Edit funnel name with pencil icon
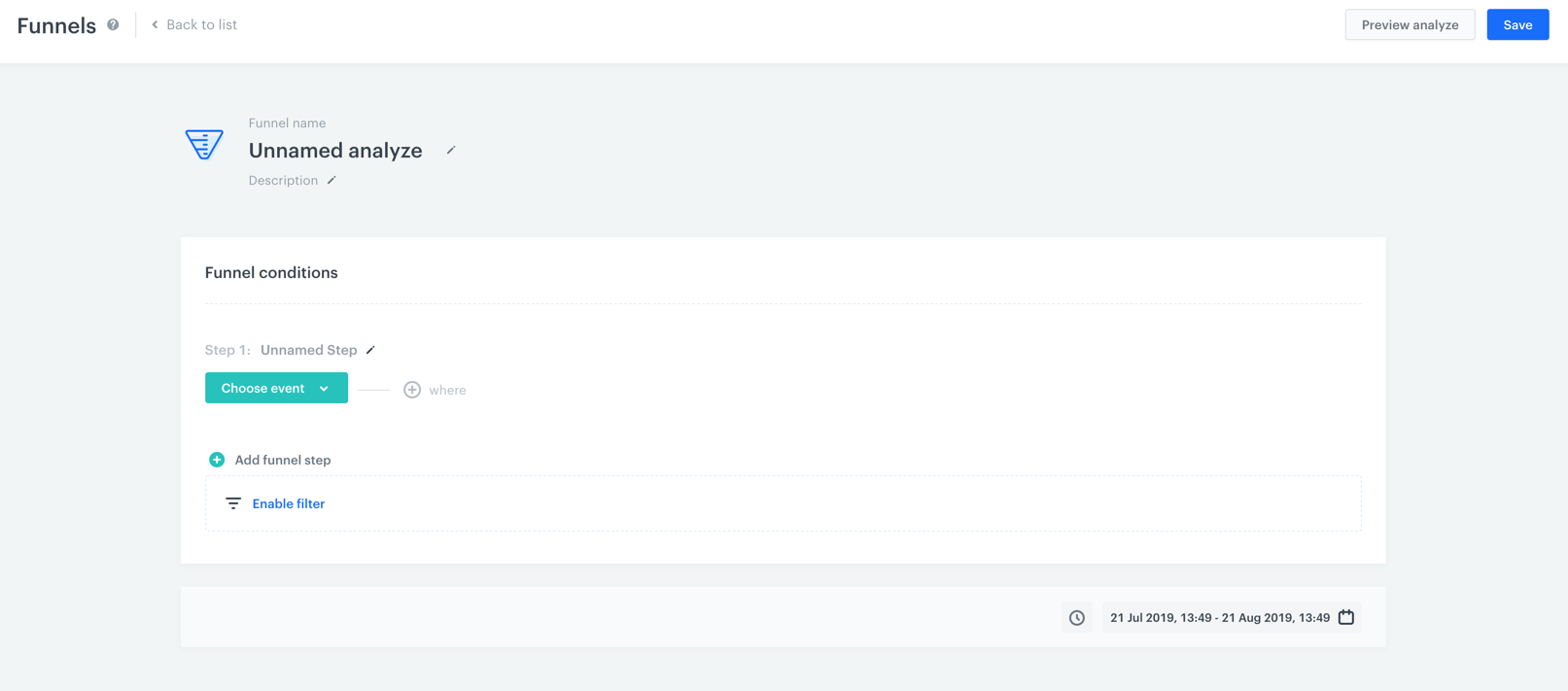 point(451,151)
